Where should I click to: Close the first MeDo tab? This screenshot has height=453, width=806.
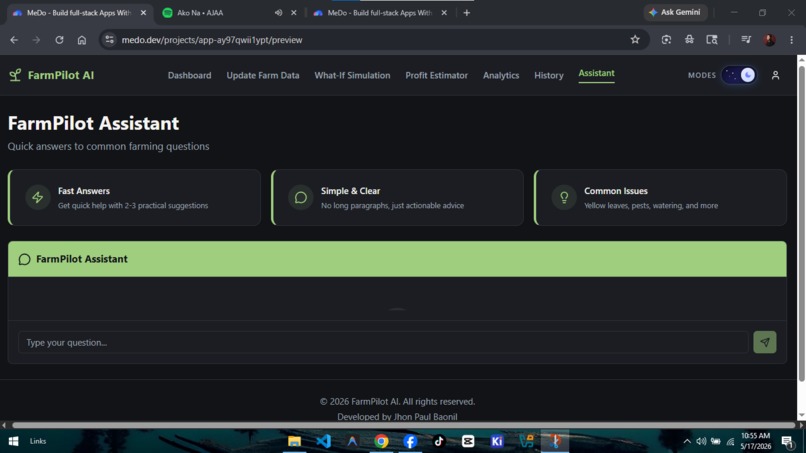click(143, 13)
